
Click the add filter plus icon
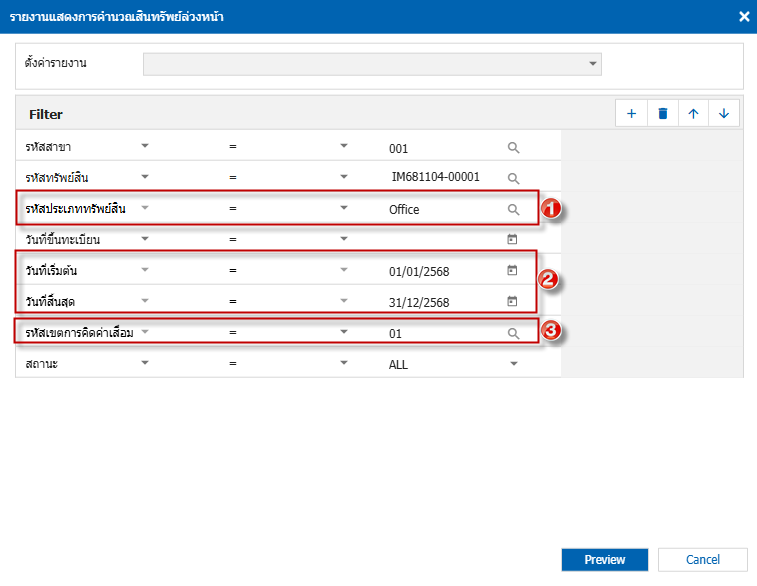[x=631, y=114]
